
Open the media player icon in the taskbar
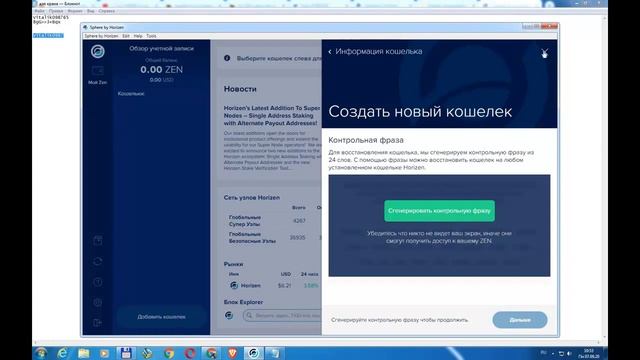coord(104,353)
